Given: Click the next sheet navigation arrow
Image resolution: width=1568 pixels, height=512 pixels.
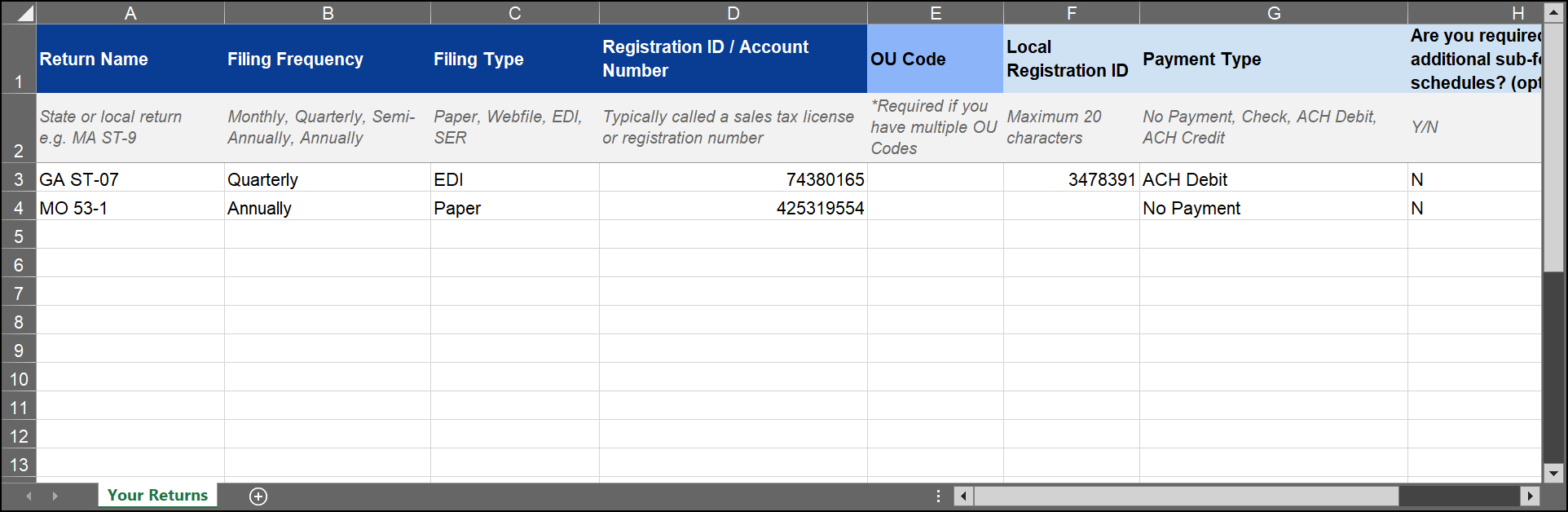Looking at the screenshot, I should pyautogui.click(x=55, y=496).
